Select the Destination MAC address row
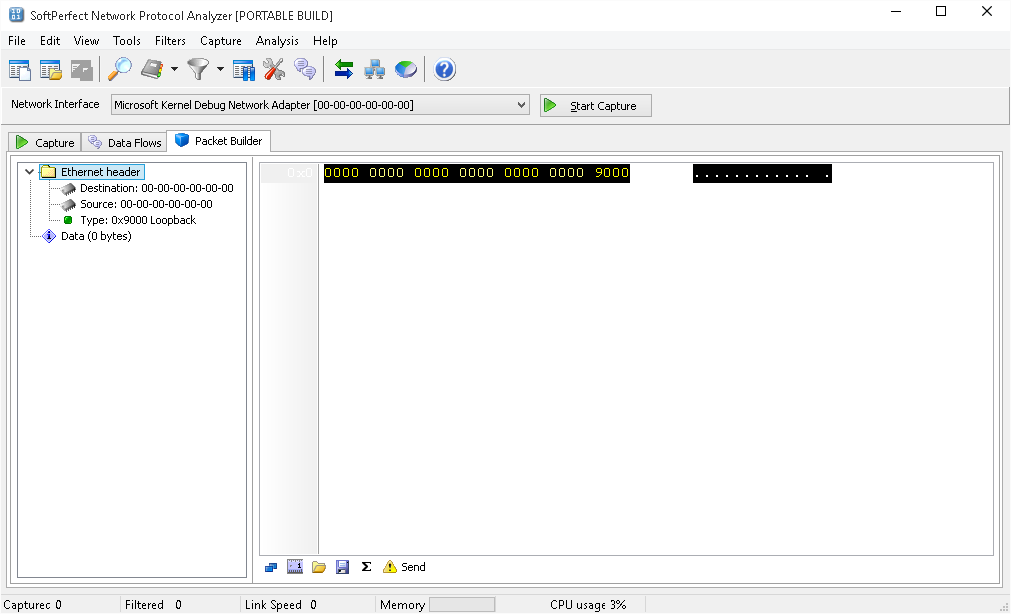 tap(157, 188)
